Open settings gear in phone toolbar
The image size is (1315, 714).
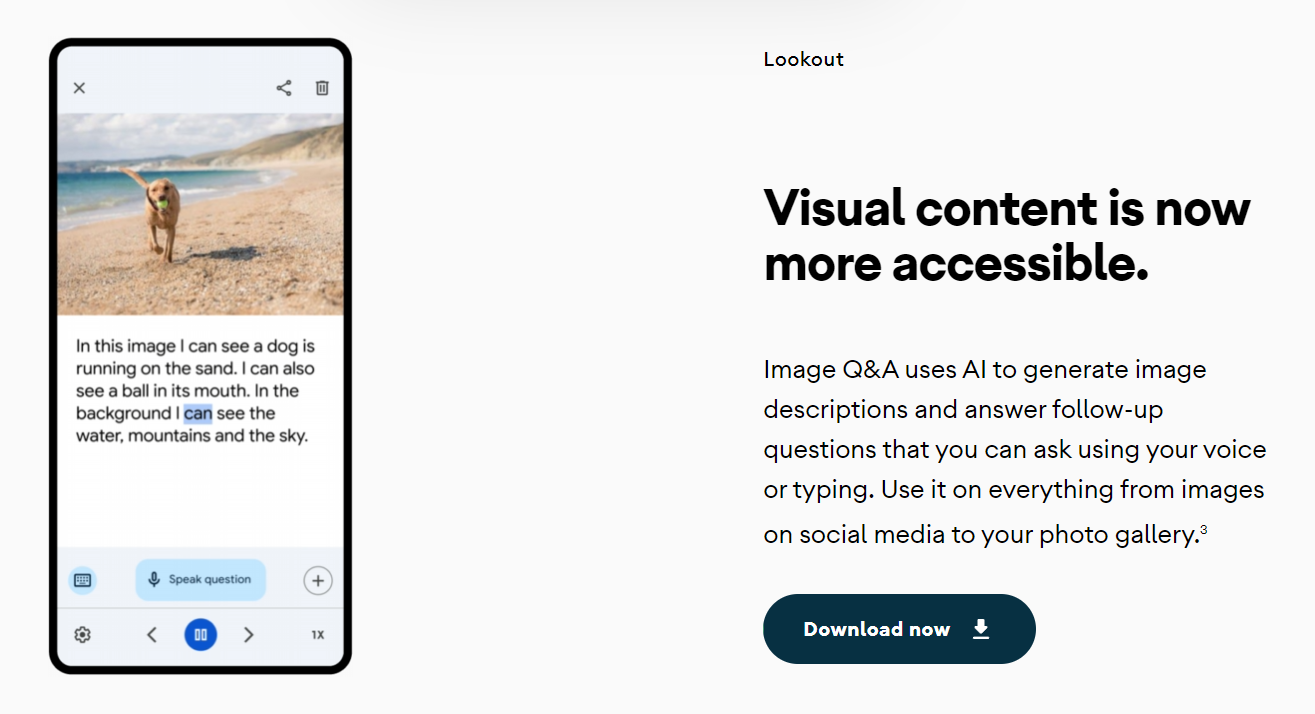coord(83,635)
